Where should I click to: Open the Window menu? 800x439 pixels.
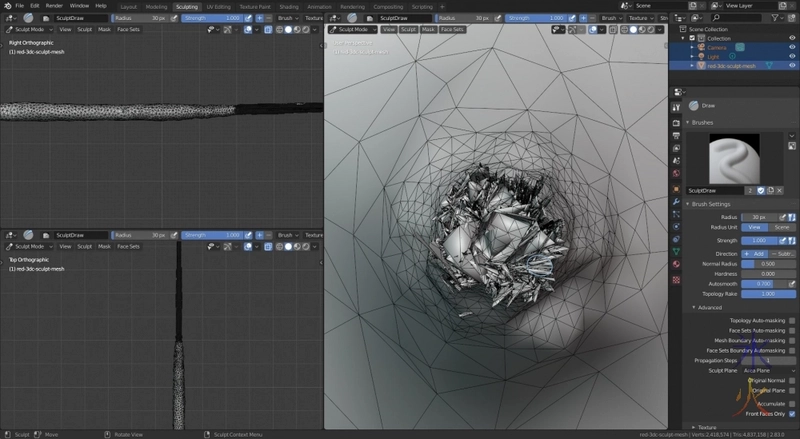79,6
